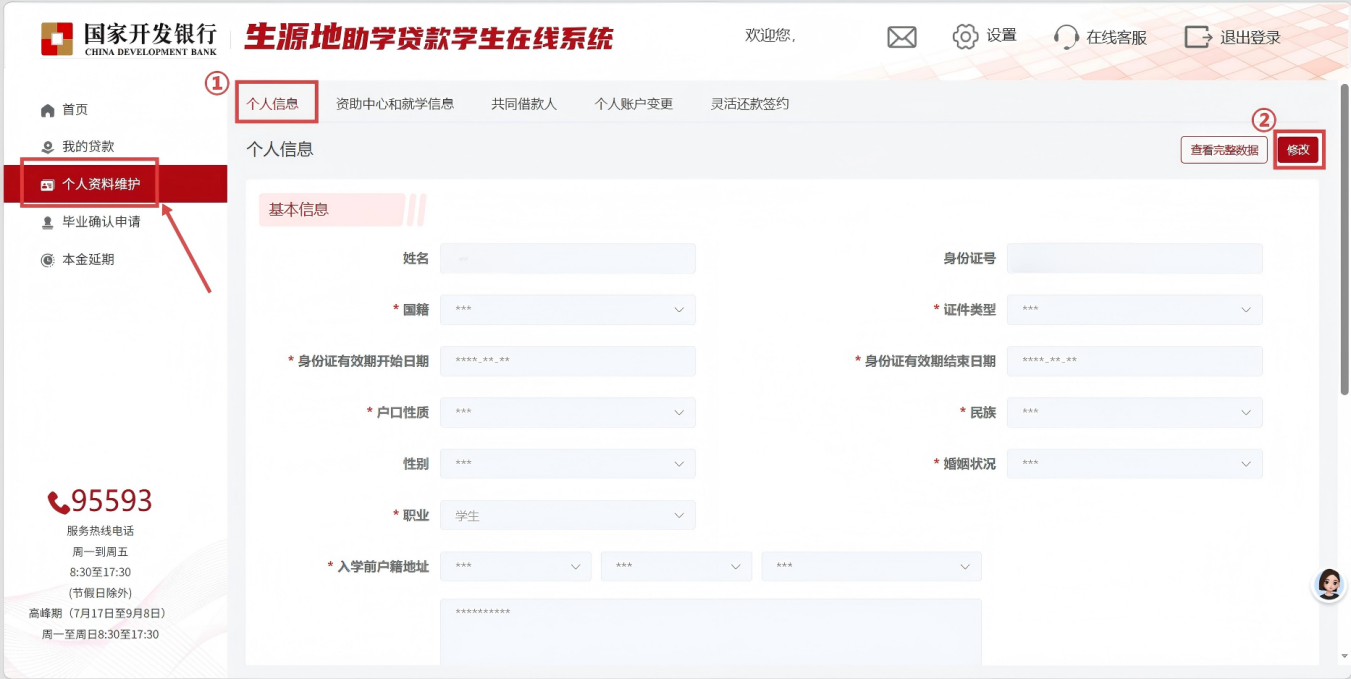Click the red 修改 button
The width and height of the screenshot is (1351, 679).
click(1298, 150)
